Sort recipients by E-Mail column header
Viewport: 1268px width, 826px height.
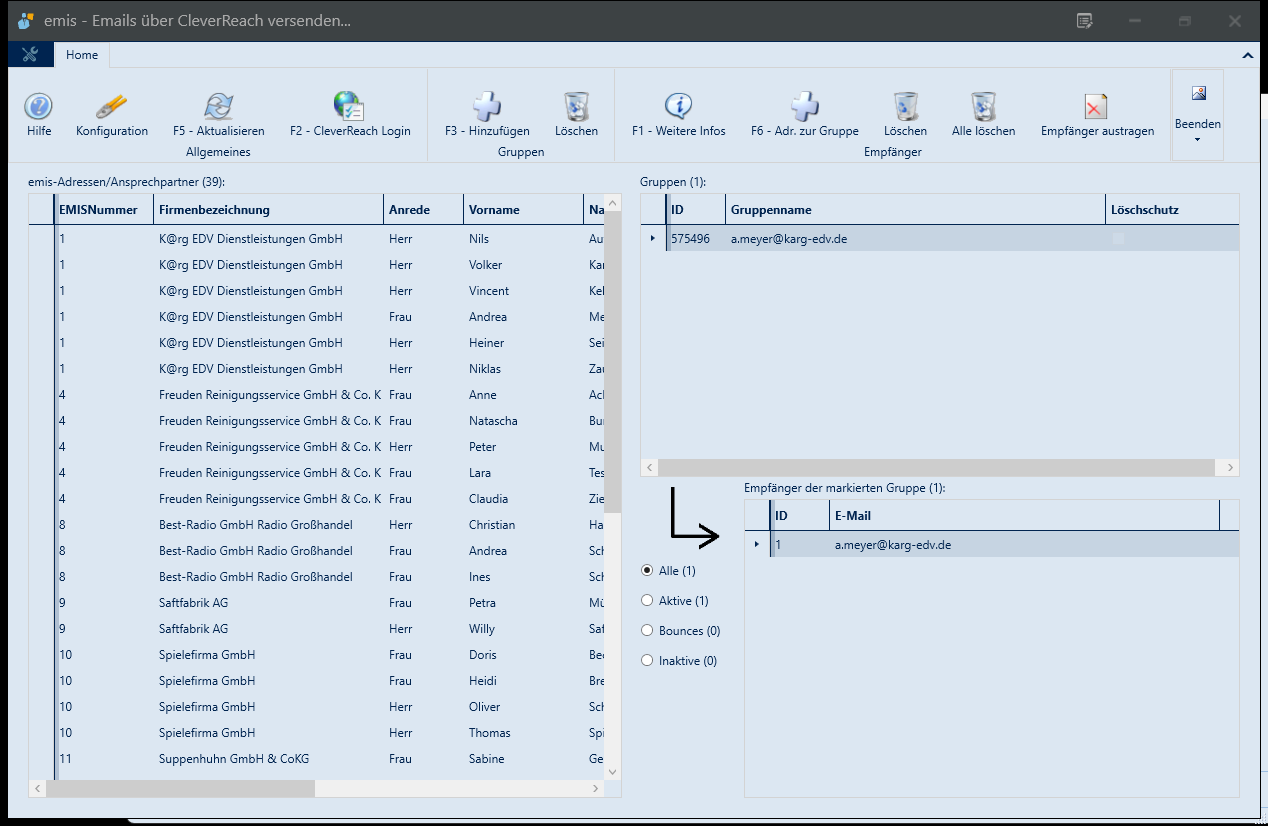(x=1025, y=516)
